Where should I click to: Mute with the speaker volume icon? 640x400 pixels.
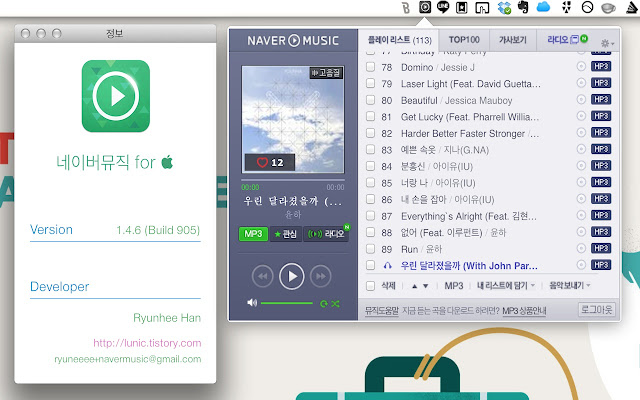coord(252,303)
